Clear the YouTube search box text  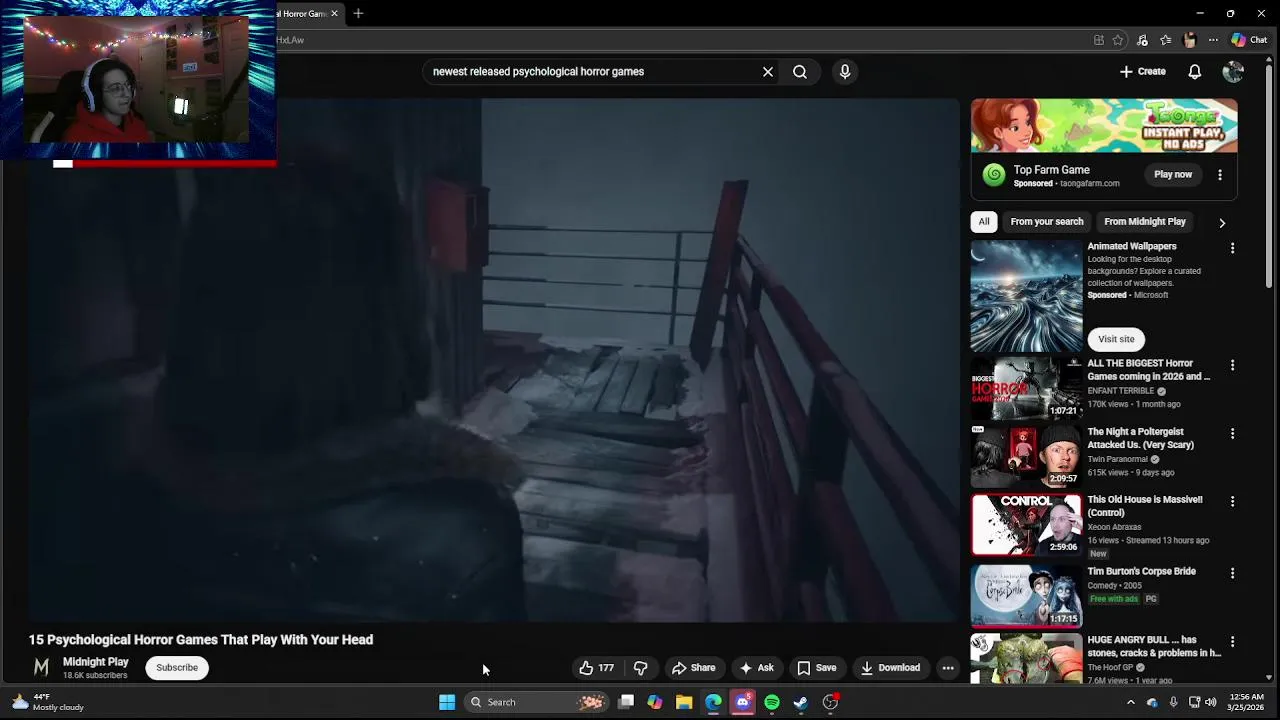pyautogui.click(x=768, y=72)
